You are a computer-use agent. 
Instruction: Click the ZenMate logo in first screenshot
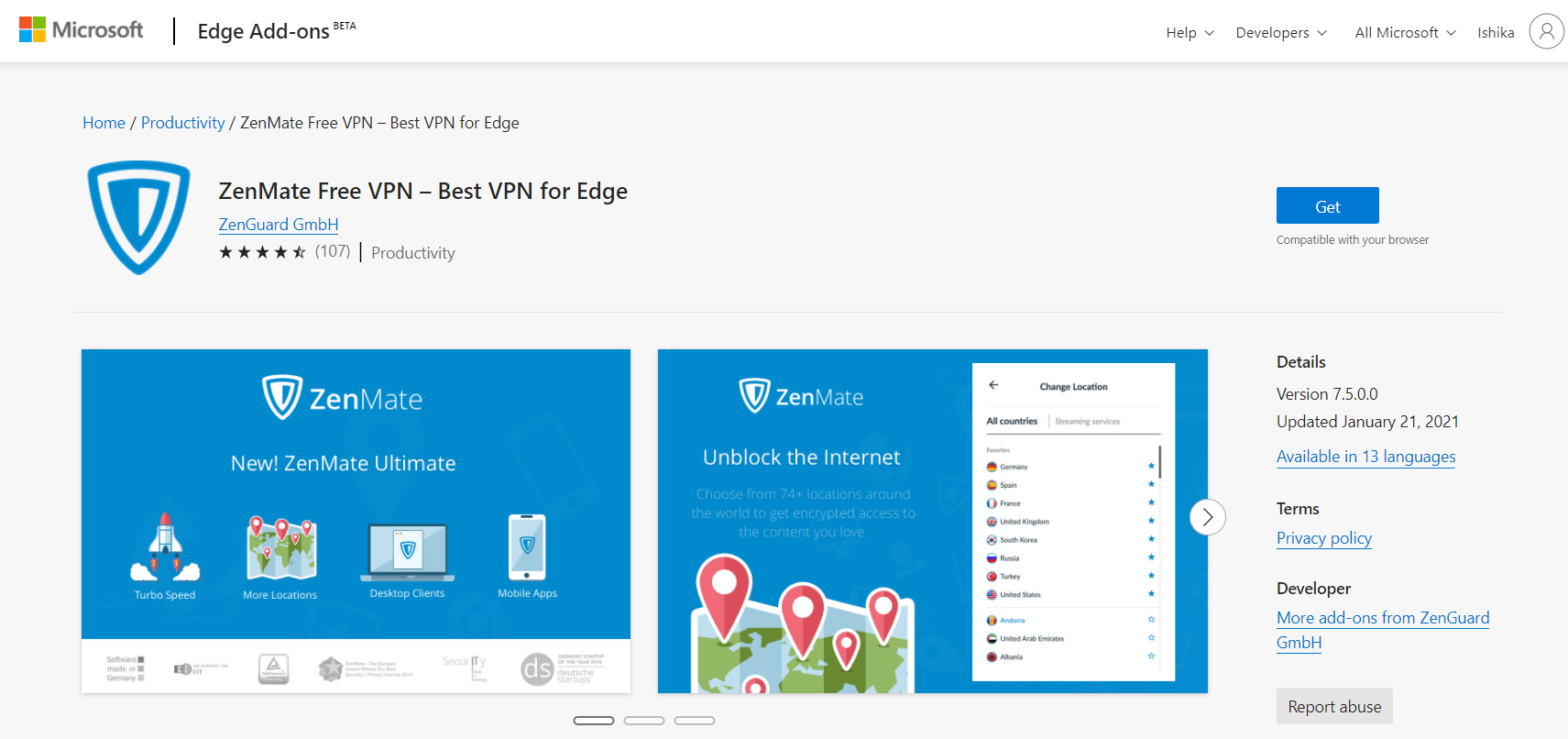343,398
